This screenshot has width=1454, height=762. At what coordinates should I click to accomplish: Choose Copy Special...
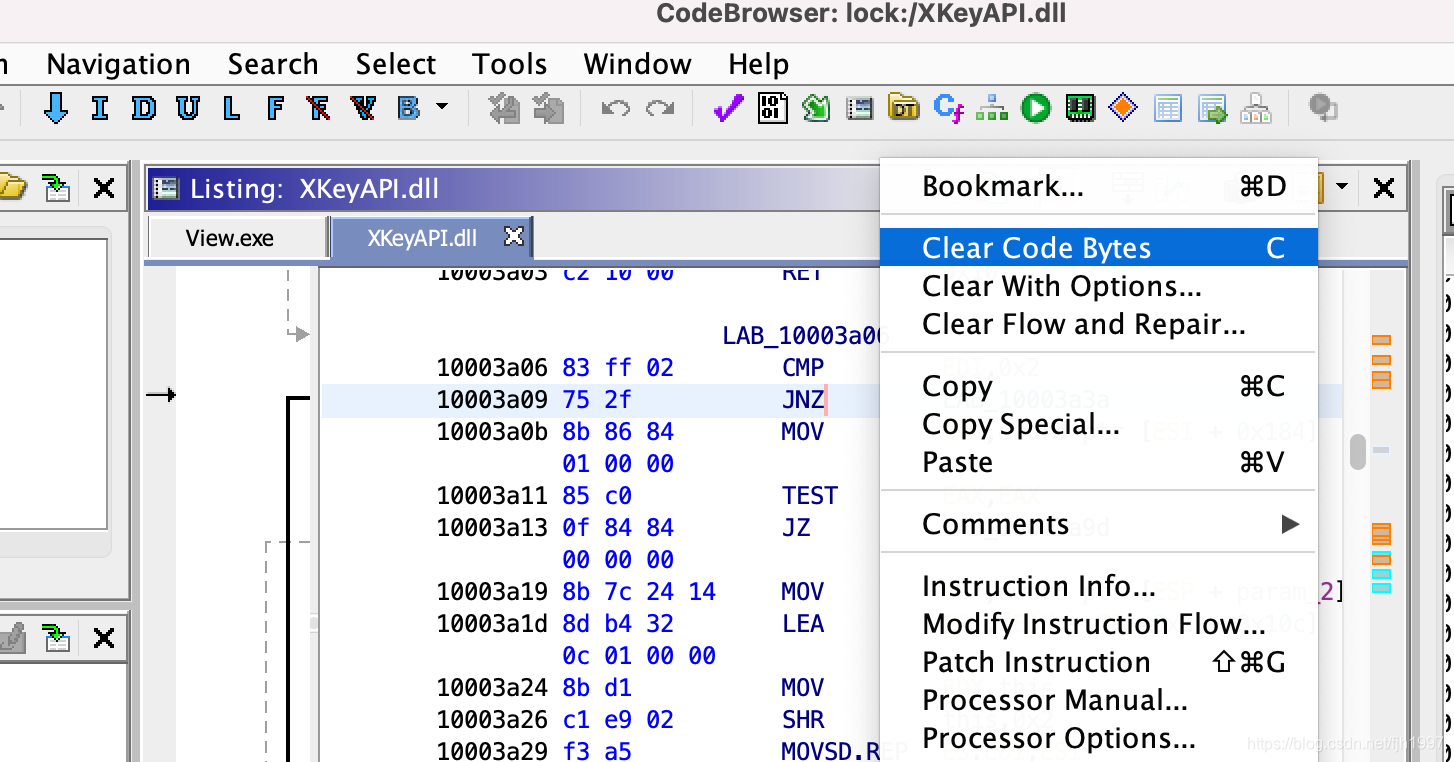[x=1099, y=424]
